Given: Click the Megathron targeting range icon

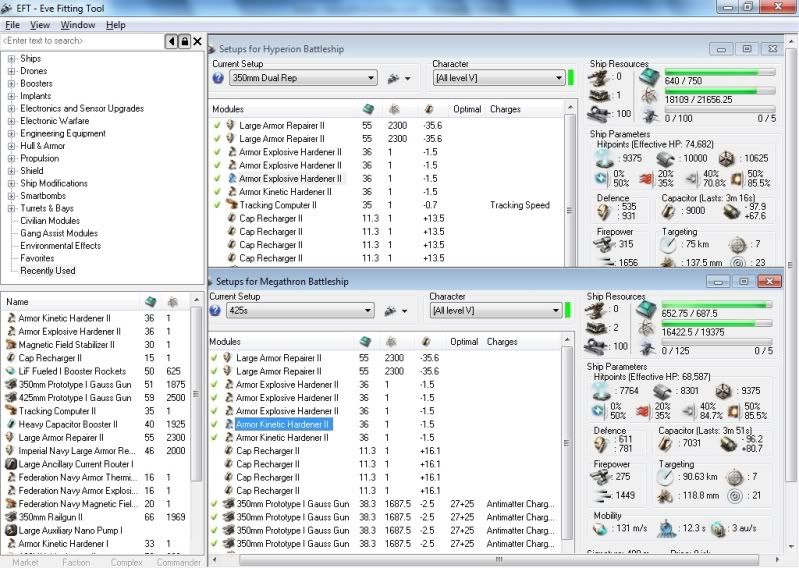Looking at the screenshot, I should tap(665, 477).
